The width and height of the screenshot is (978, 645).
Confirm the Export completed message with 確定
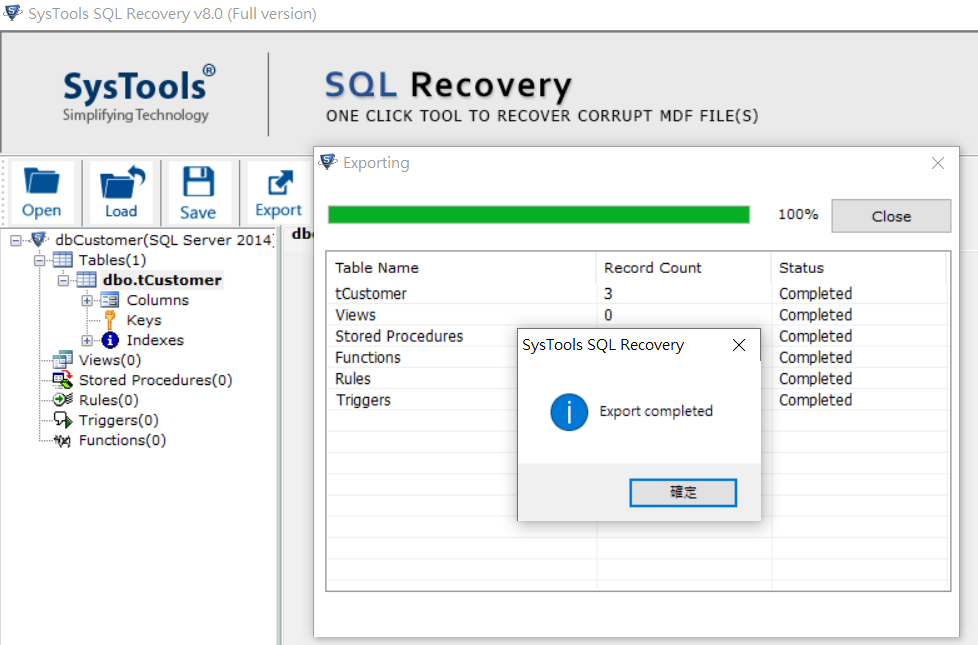(x=683, y=492)
